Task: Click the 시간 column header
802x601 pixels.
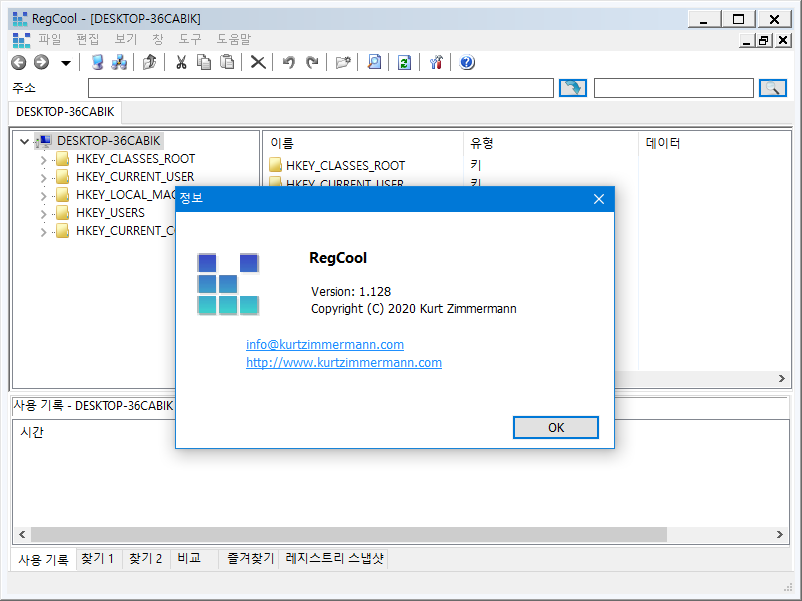Action: tap(32, 432)
